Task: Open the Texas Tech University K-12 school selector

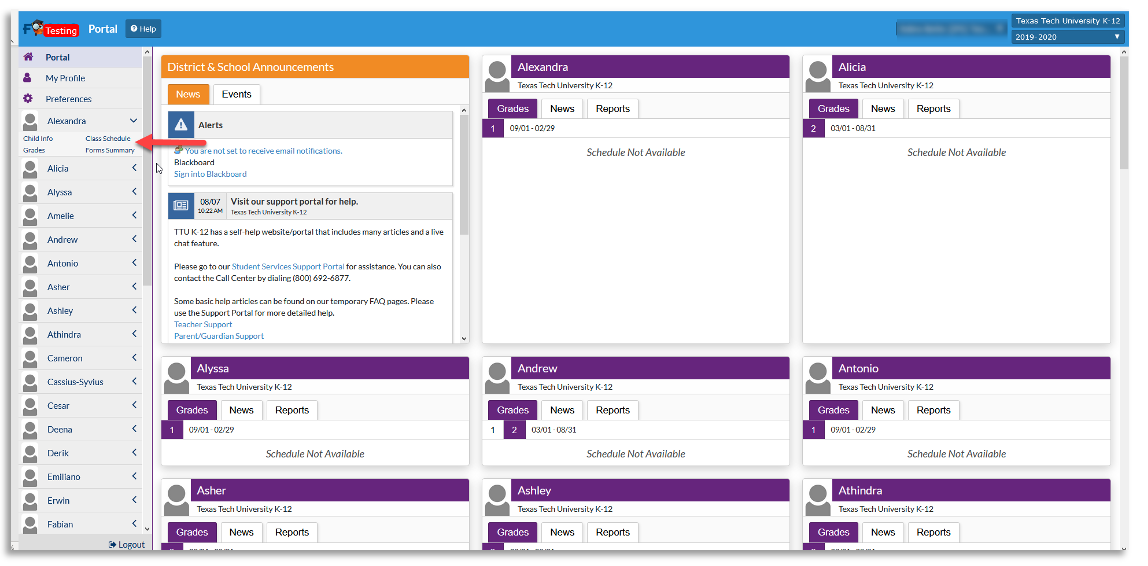Action: point(1067,21)
